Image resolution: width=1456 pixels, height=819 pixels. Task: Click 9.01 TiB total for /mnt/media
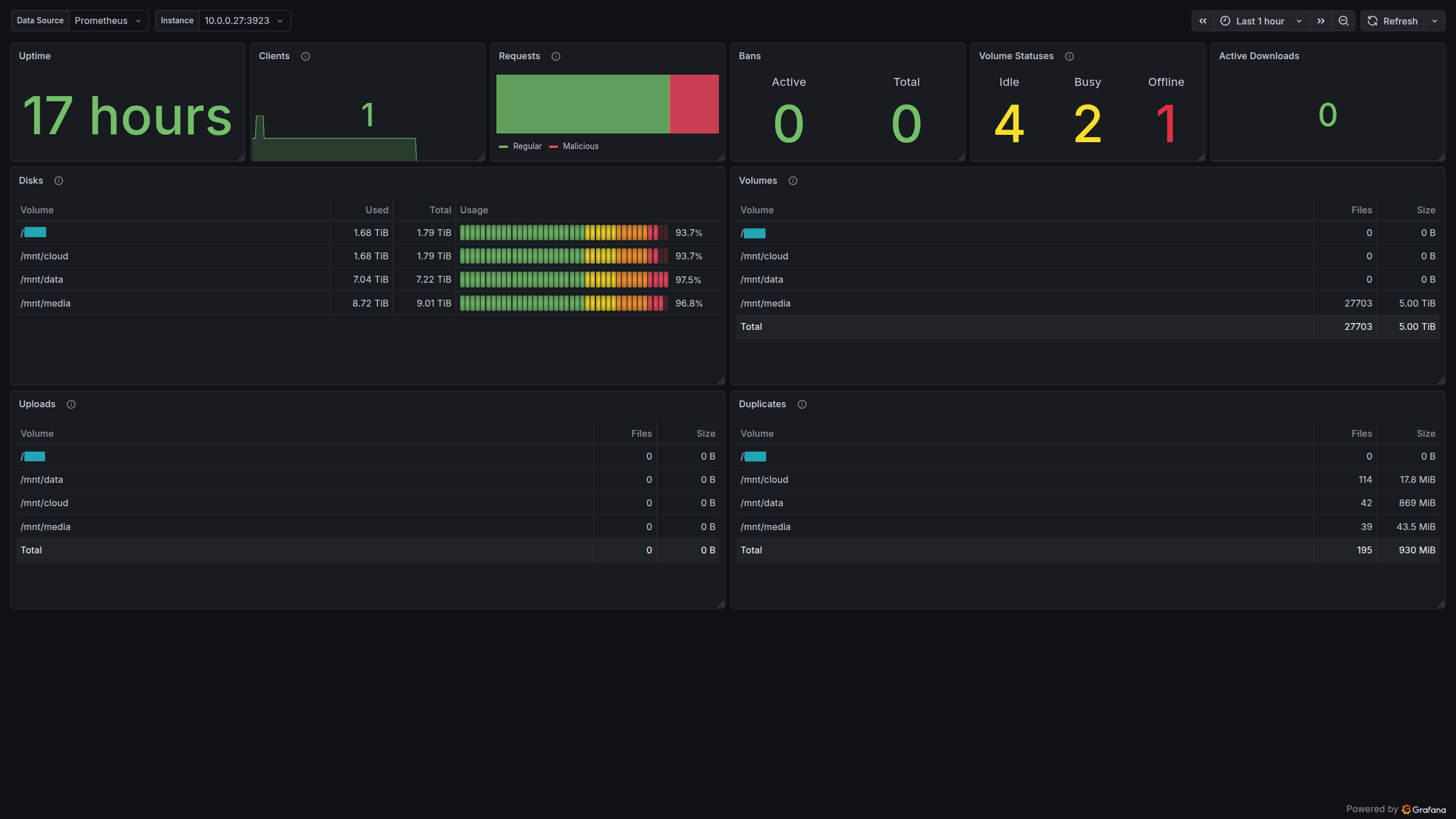433,304
